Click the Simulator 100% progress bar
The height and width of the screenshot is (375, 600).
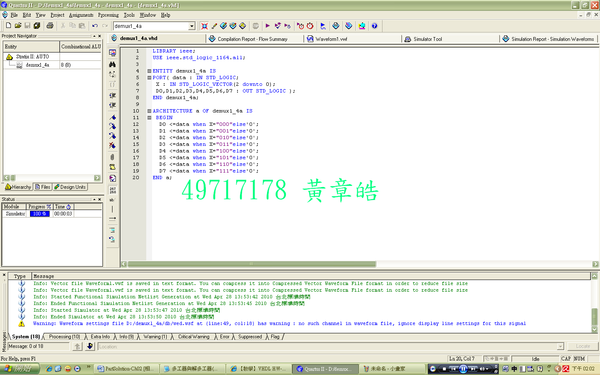pos(40,214)
